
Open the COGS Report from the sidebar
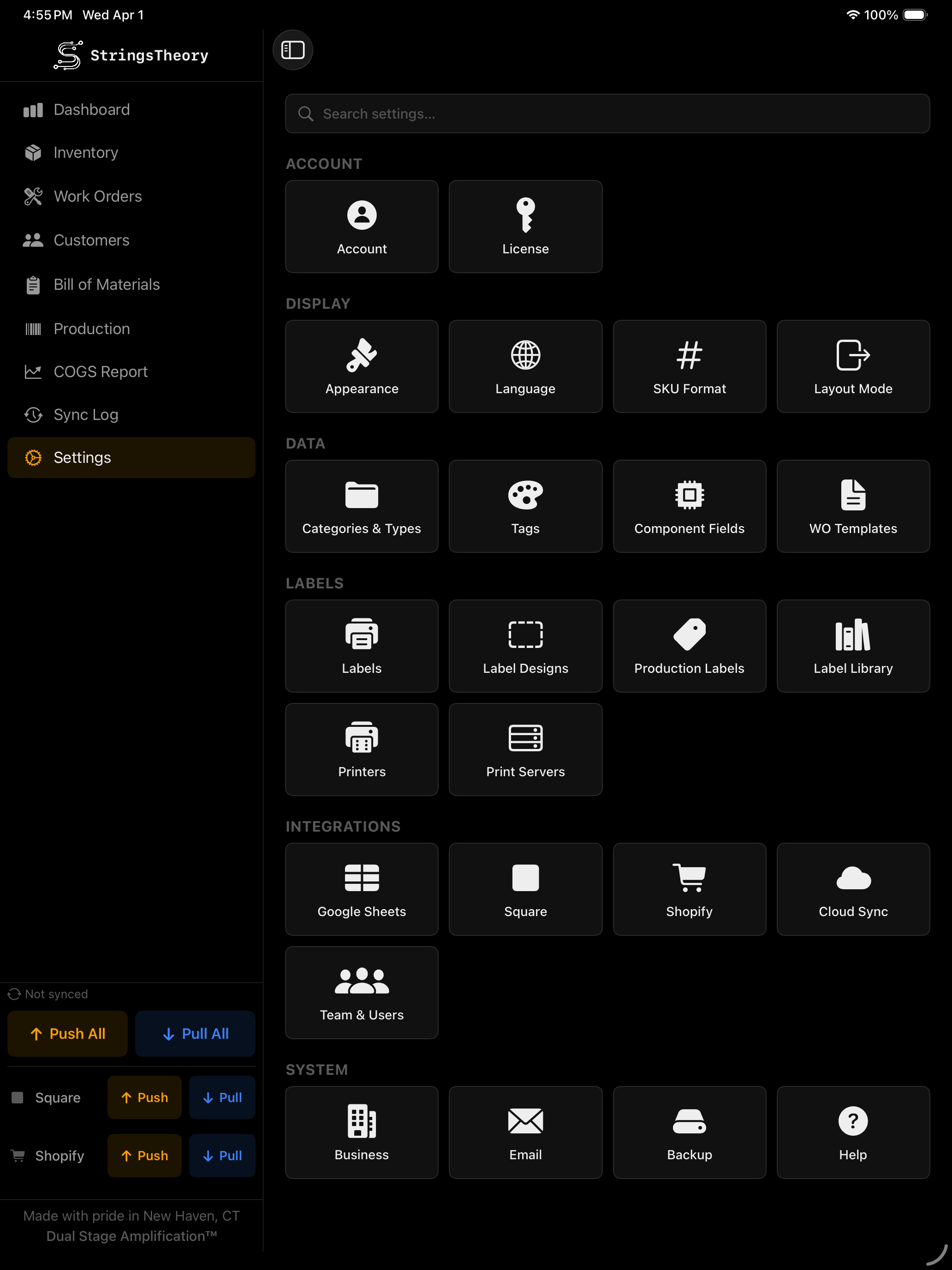tap(100, 371)
